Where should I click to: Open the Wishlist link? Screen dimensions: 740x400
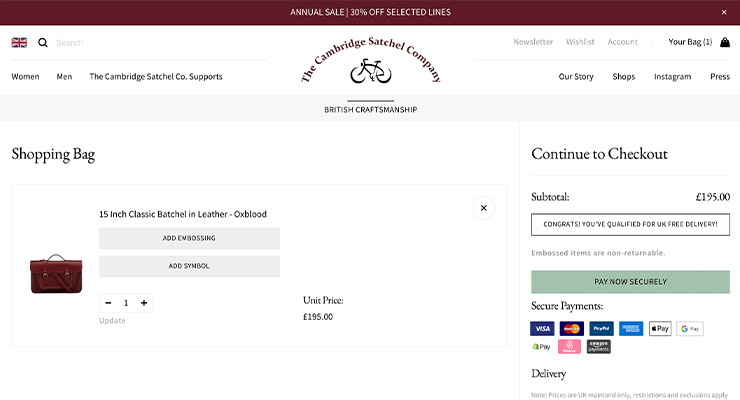(x=580, y=42)
